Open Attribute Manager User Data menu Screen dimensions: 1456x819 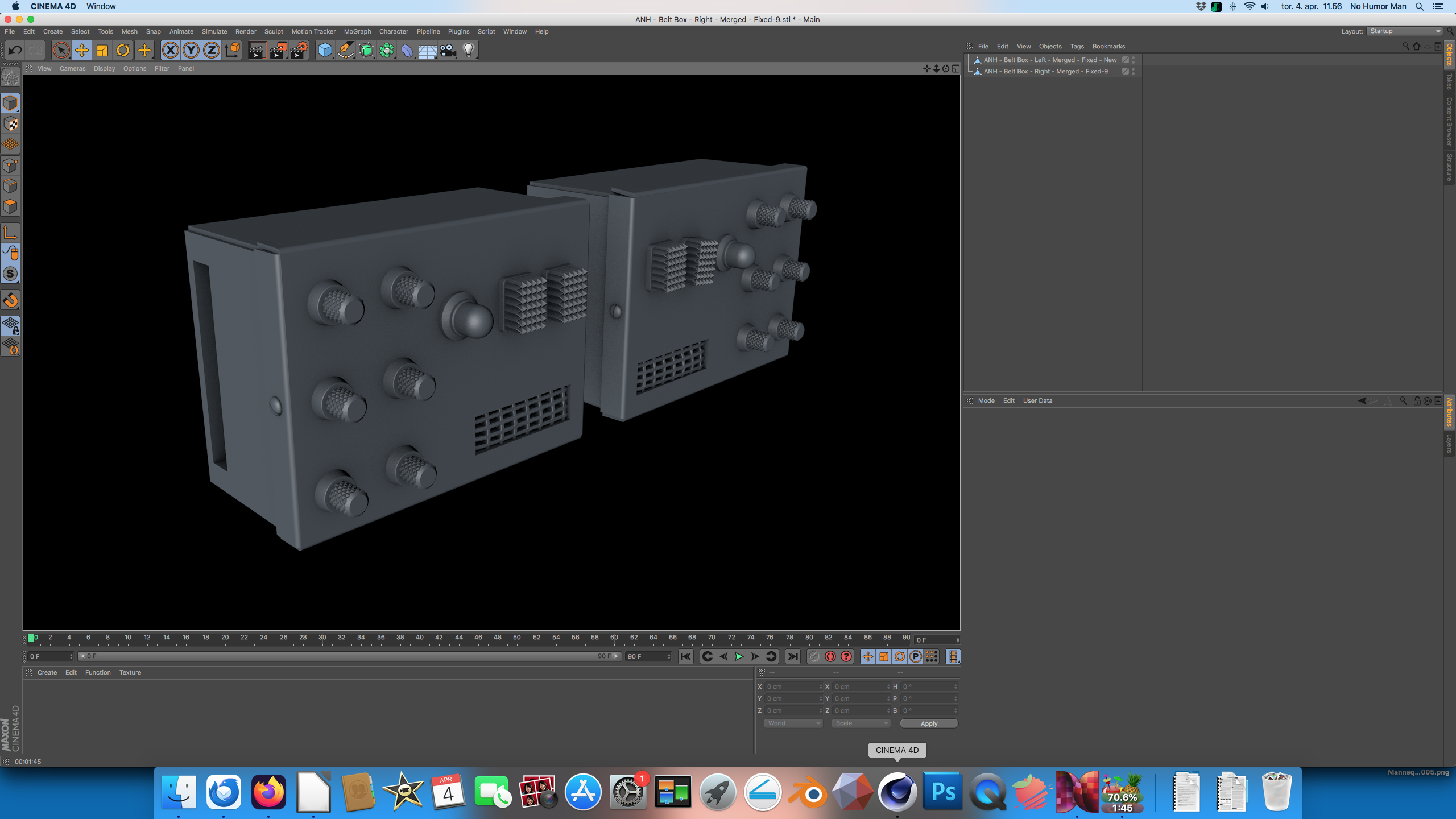click(x=1037, y=400)
